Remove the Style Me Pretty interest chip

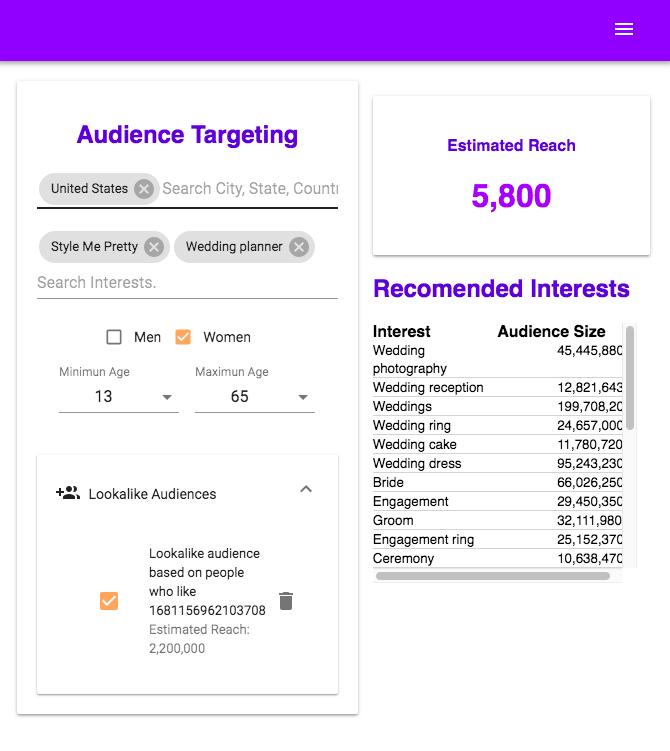(153, 247)
